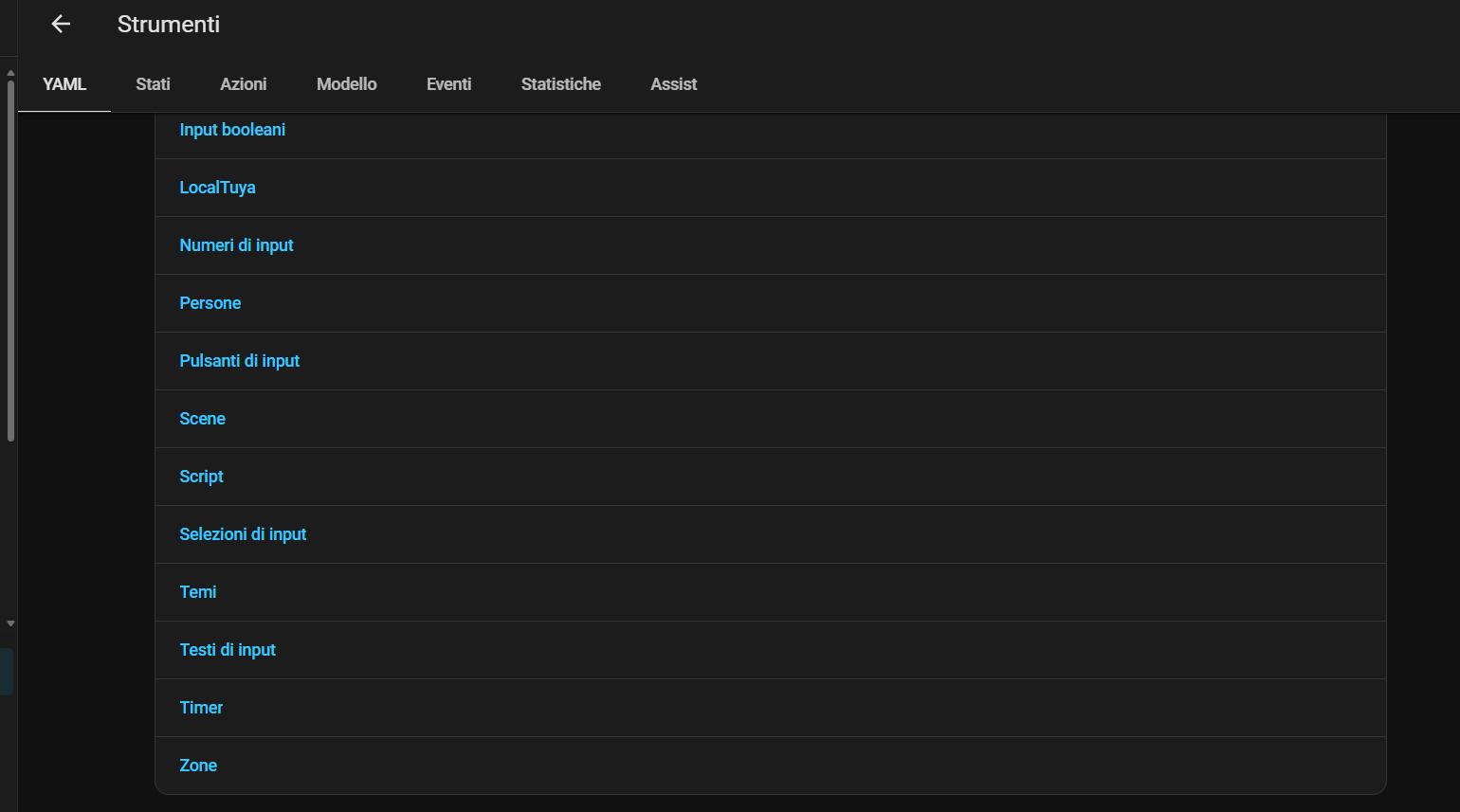Click Selezioni di input link
The width and height of the screenshot is (1460, 812).
pos(243,534)
